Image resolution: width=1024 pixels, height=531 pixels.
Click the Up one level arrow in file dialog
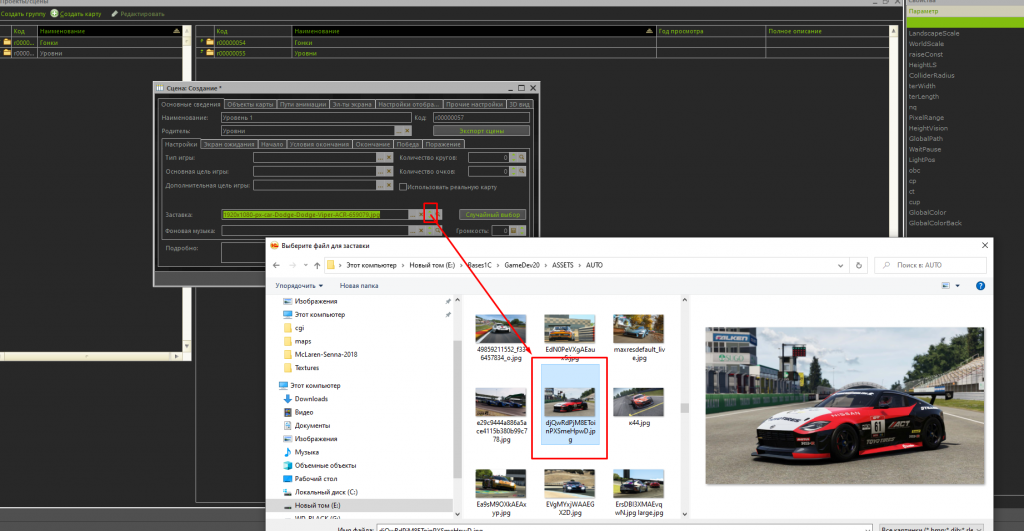point(315,265)
